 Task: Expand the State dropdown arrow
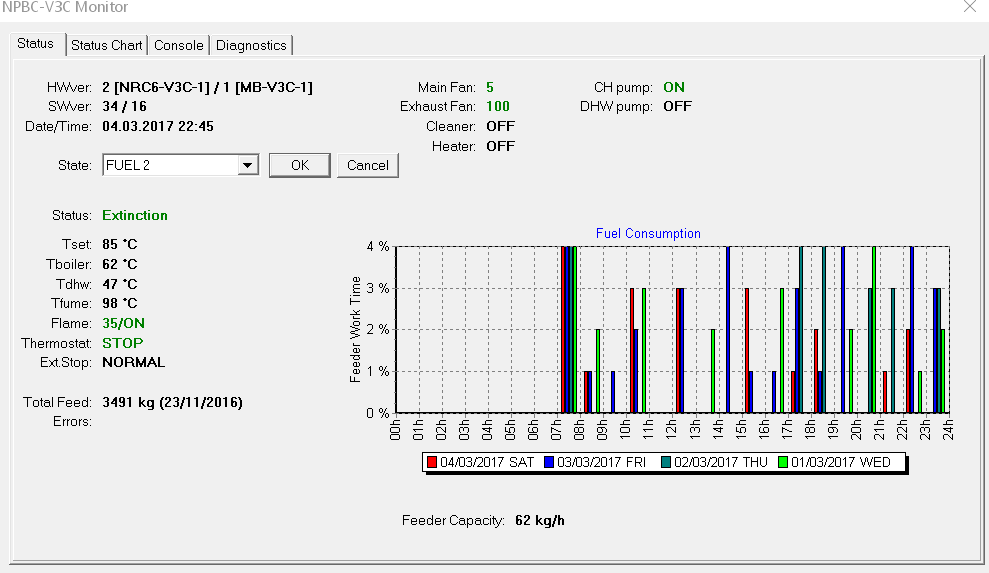pyautogui.click(x=248, y=165)
